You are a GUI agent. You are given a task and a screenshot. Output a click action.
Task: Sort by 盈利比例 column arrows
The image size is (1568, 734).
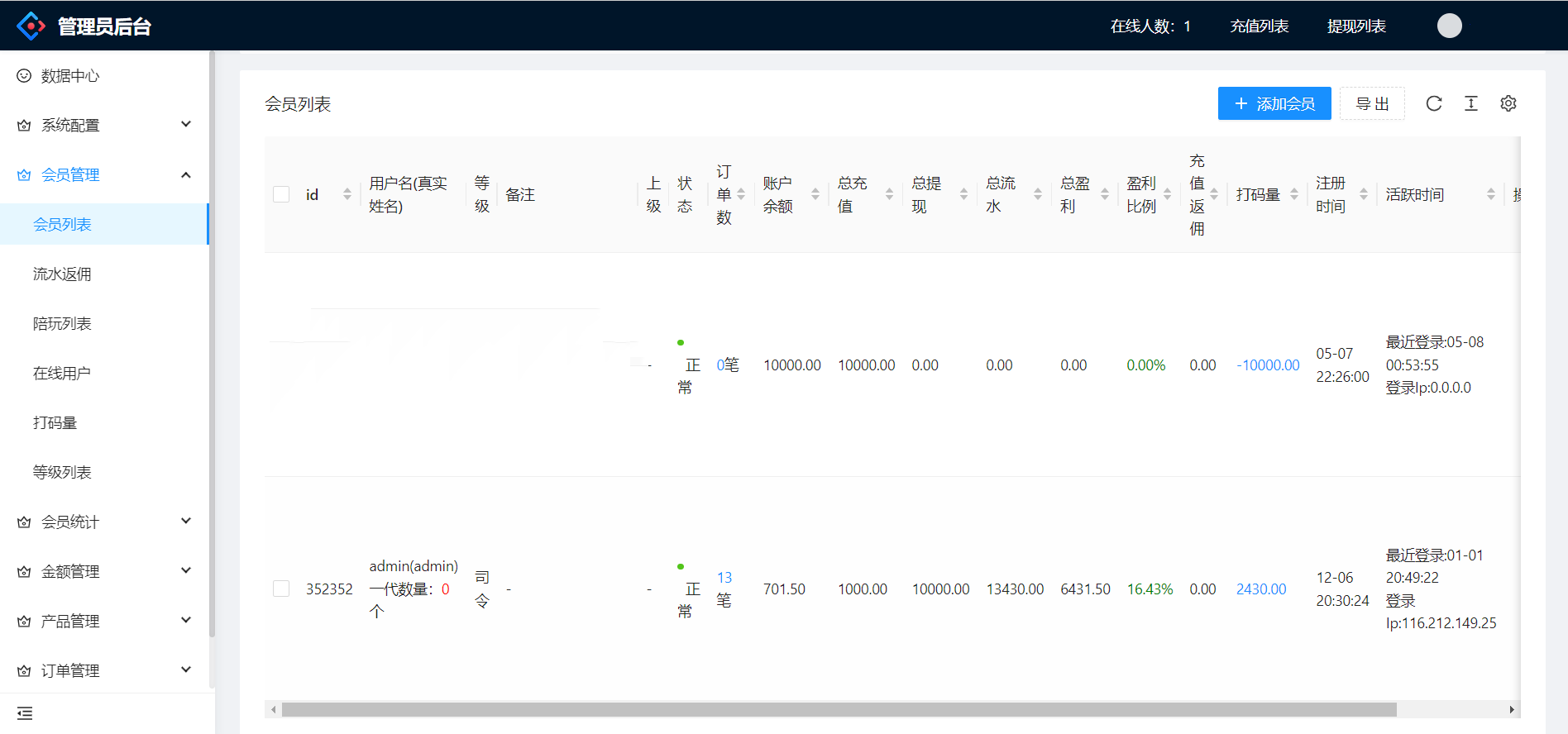(x=1168, y=194)
